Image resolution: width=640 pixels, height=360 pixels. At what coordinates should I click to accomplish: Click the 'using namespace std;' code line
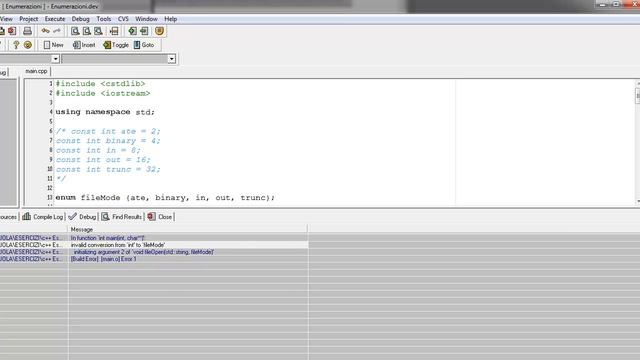[x=105, y=112]
